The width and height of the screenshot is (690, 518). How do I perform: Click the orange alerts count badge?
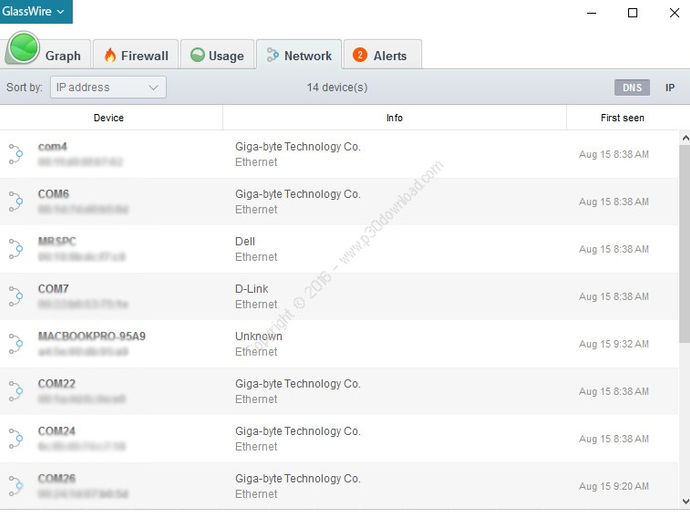coord(360,55)
